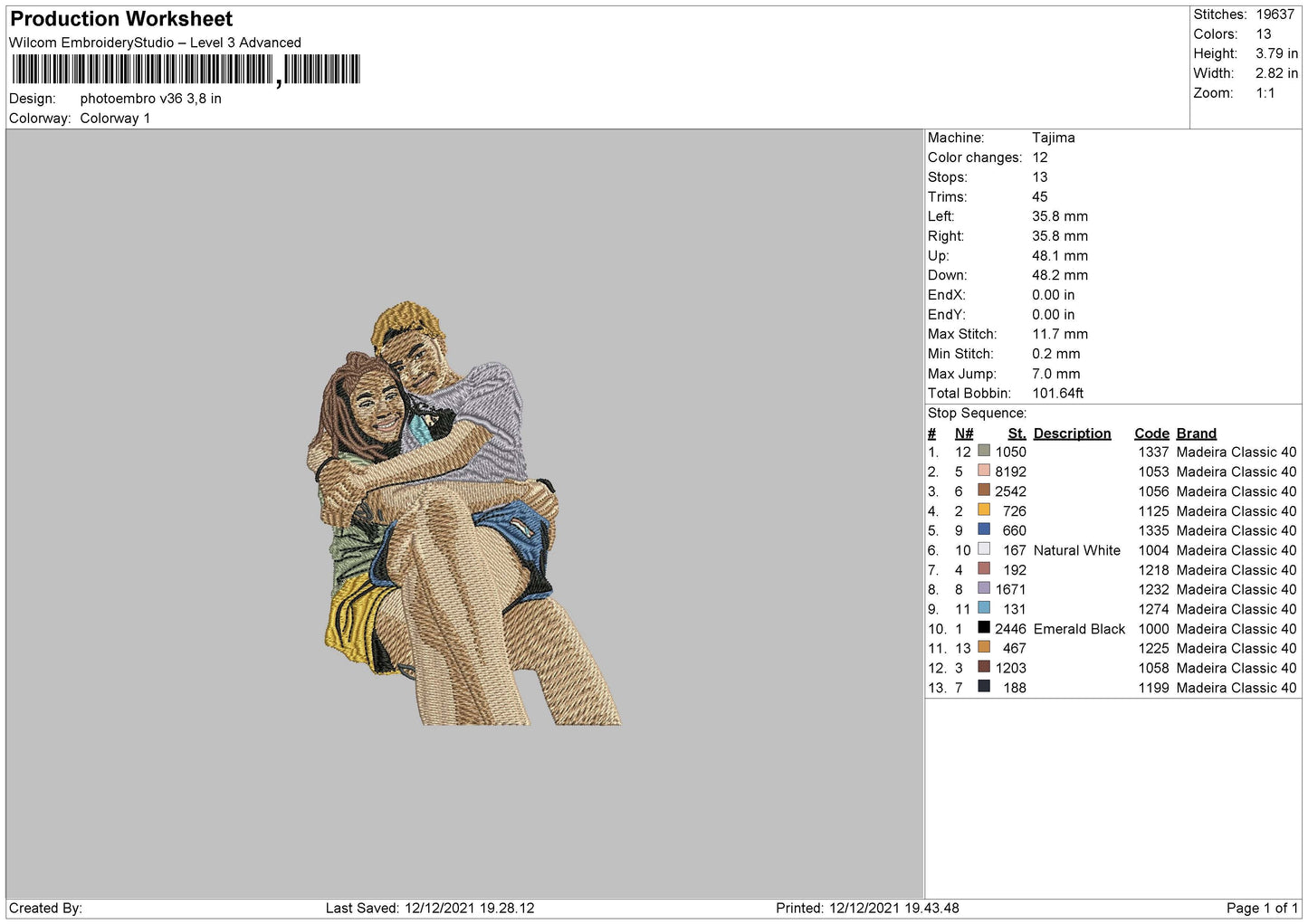Screen dimensions: 1308x924
Task: Click the Page 1 of 1 indicator
Action: (1262, 908)
